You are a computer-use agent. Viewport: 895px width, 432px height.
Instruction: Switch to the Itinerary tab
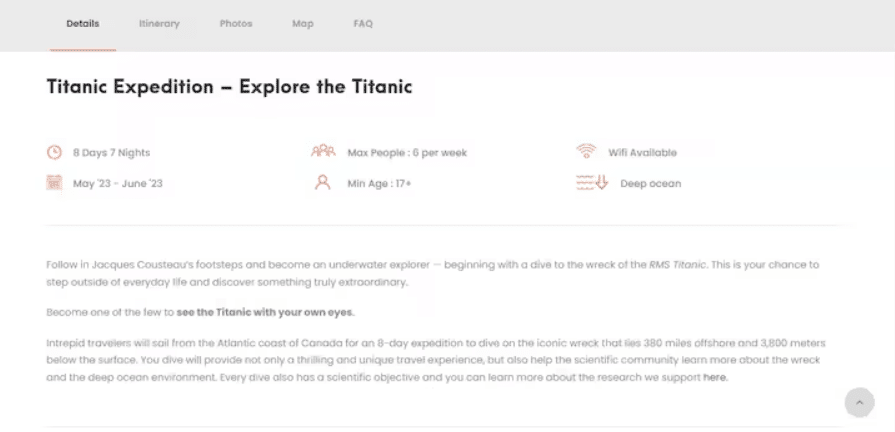point(159,23)
